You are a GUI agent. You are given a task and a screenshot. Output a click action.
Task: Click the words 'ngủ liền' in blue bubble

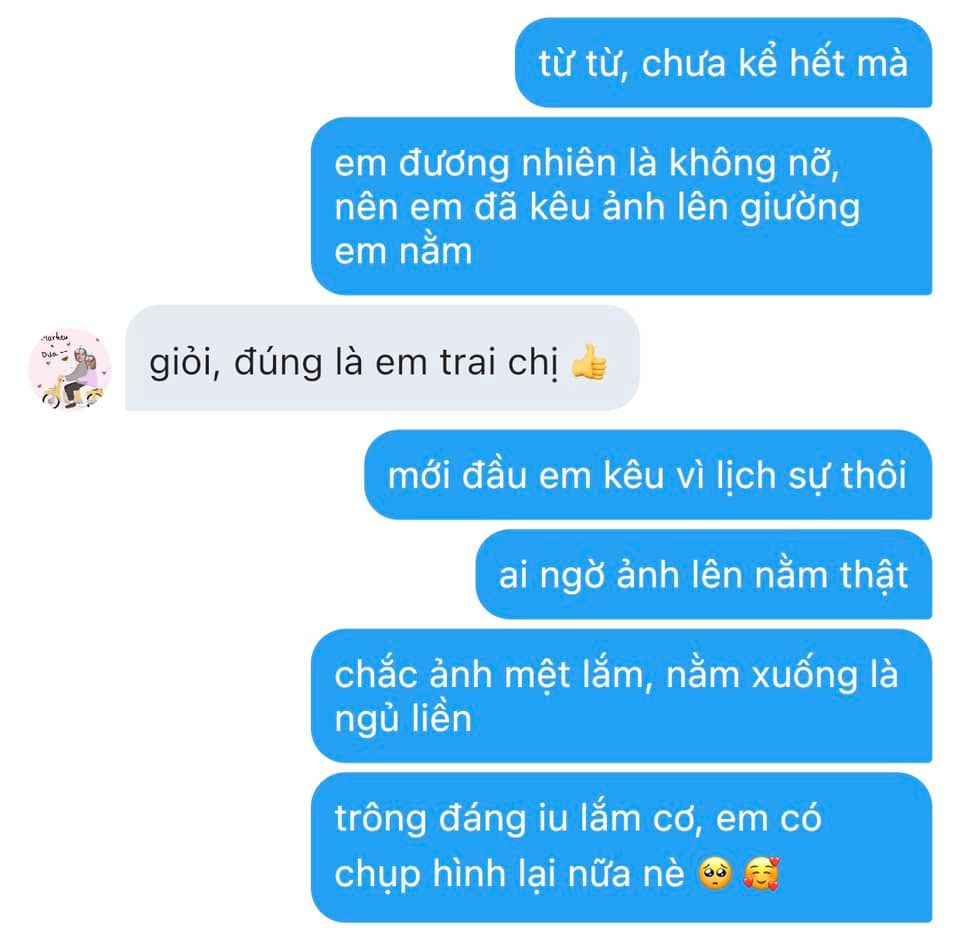403,719
